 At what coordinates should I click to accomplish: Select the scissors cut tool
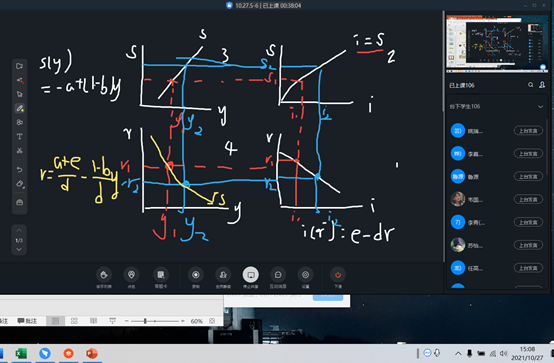[19, 151]
